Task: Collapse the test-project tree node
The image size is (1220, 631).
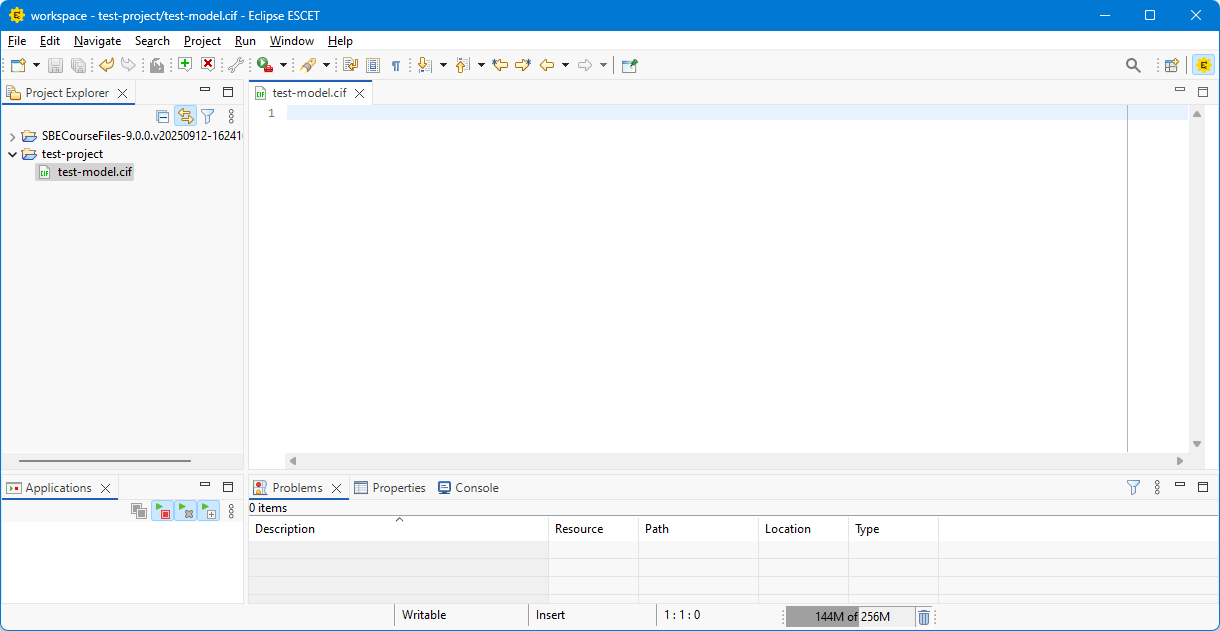Action: coord(12,154)
